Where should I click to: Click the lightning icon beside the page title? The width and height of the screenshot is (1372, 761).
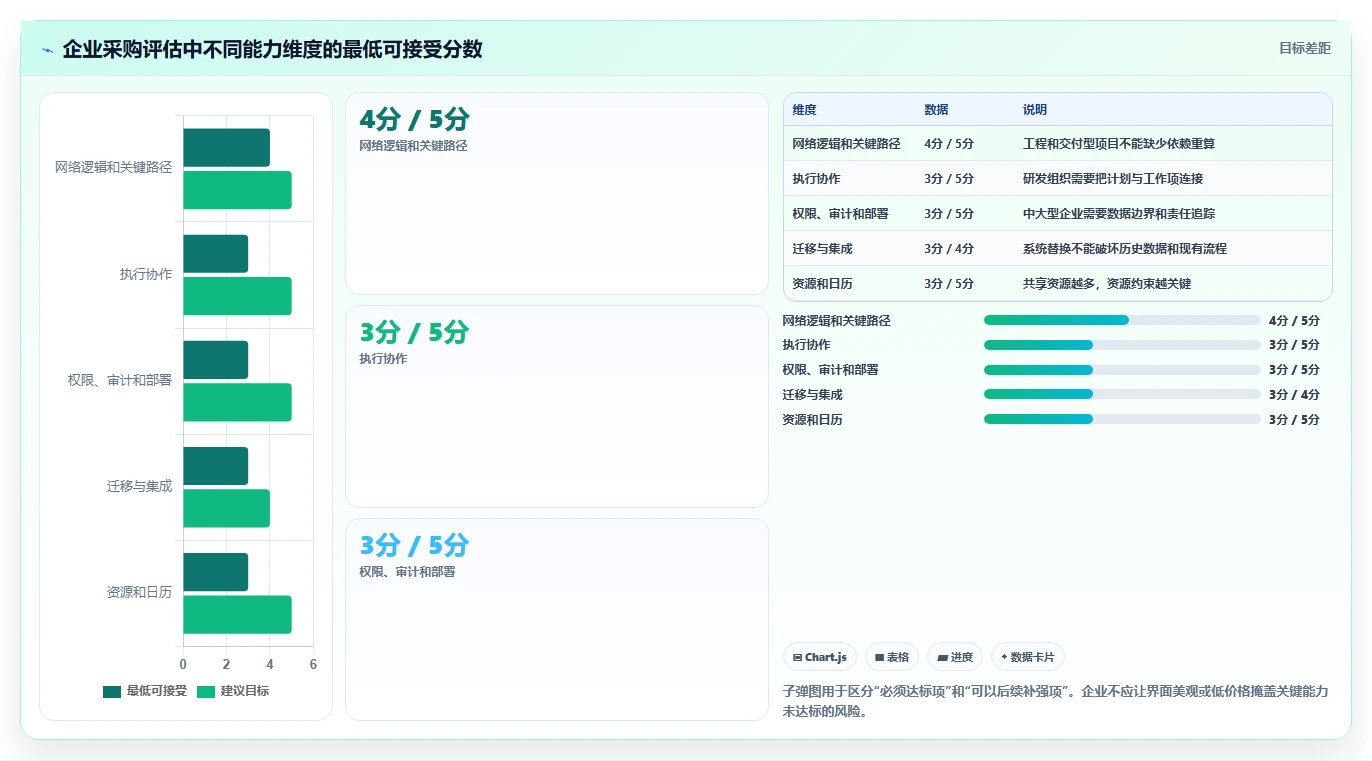[47, 50]
